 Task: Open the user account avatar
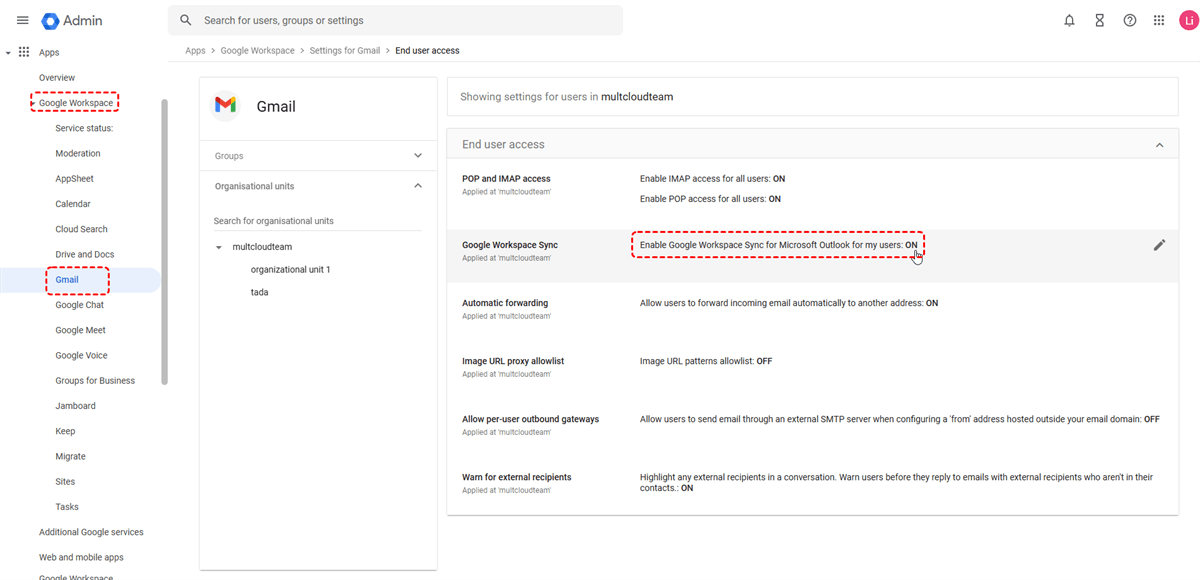click(x=1188, y=20)
